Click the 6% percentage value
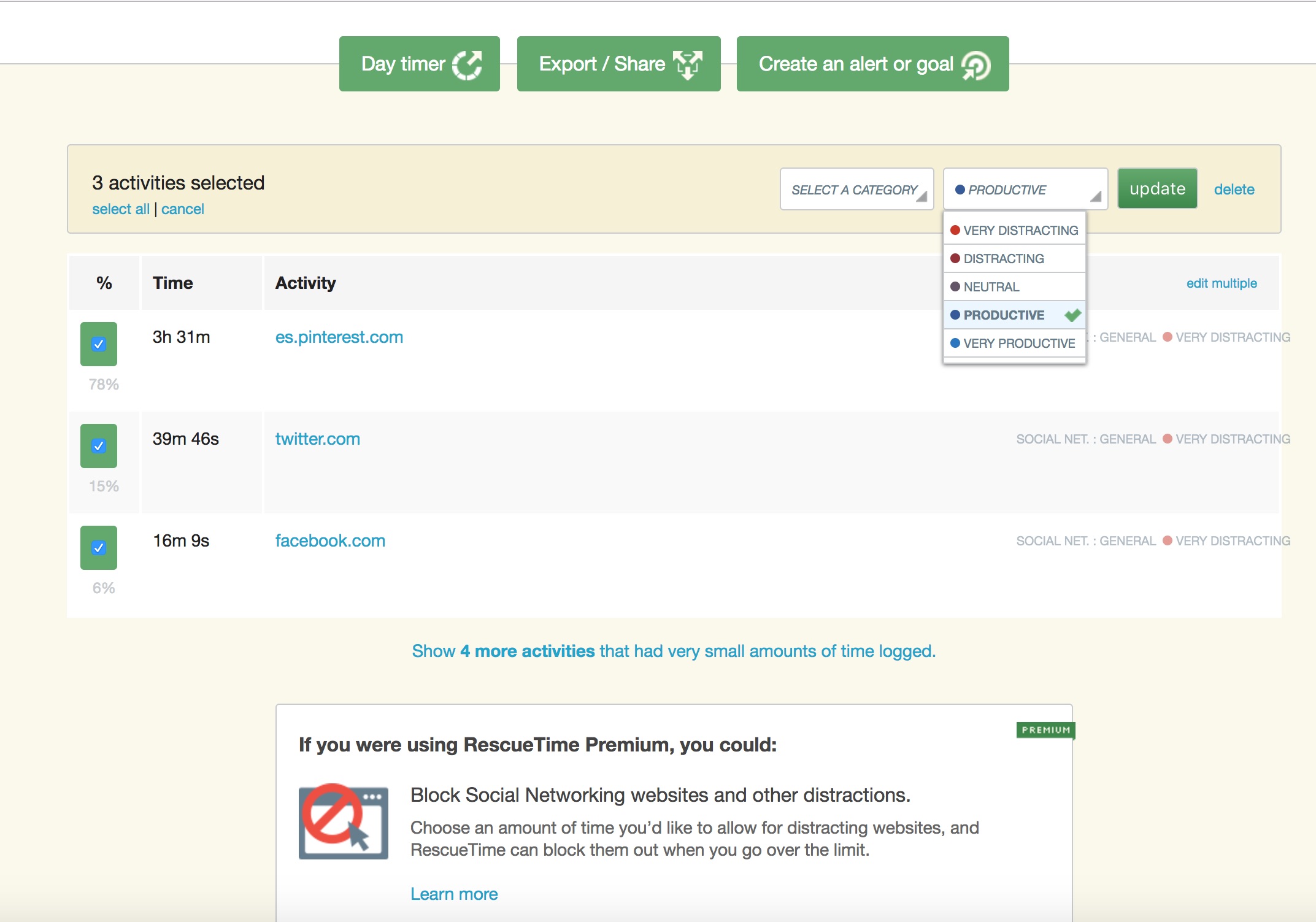The image size is (1316, 922). coord(104,588)
